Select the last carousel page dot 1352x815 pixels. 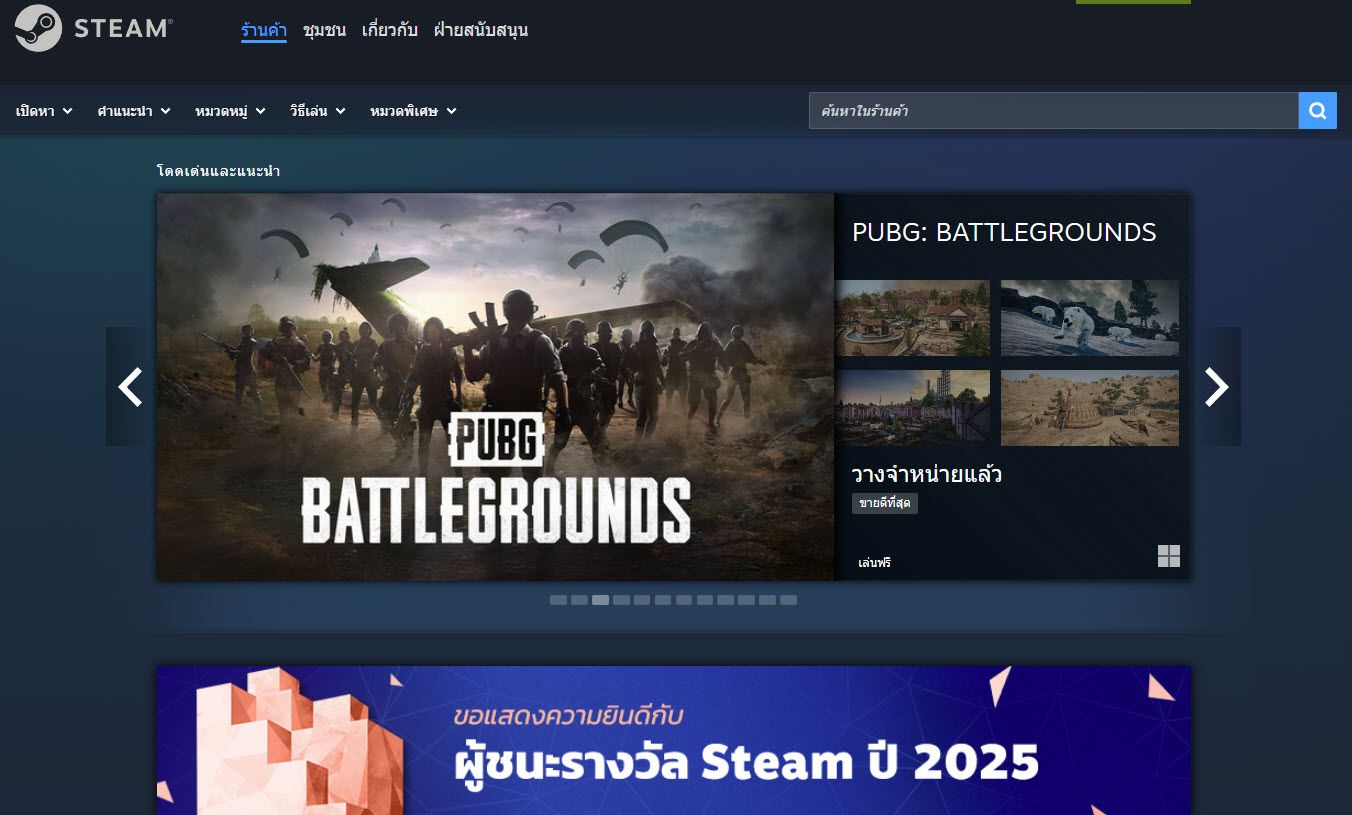(x=788, y=600)
